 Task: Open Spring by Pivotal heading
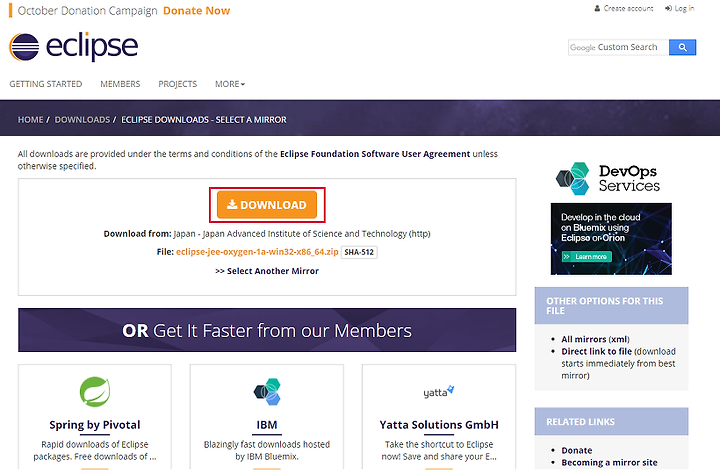95,425
